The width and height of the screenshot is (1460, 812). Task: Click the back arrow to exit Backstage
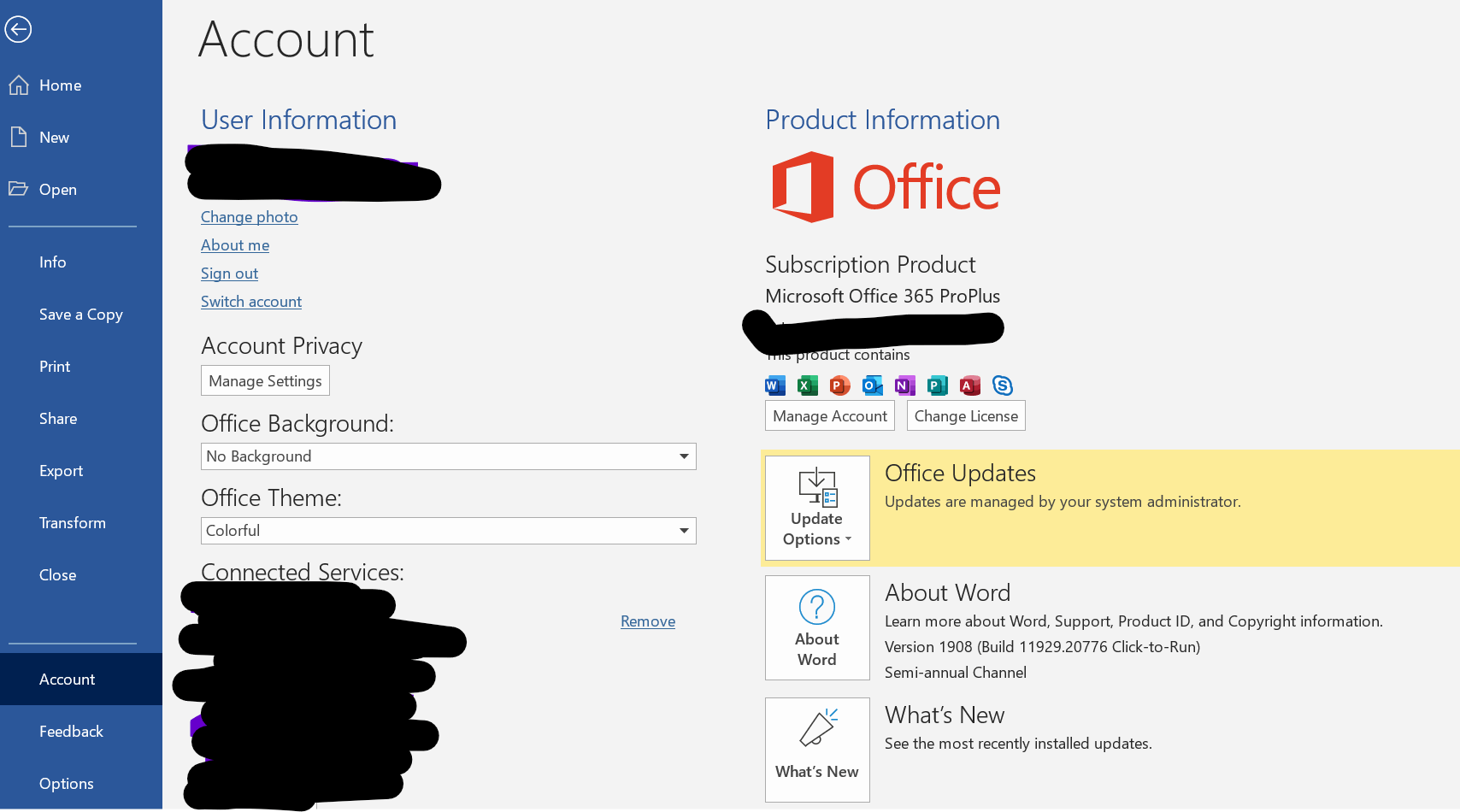[18, 29]
